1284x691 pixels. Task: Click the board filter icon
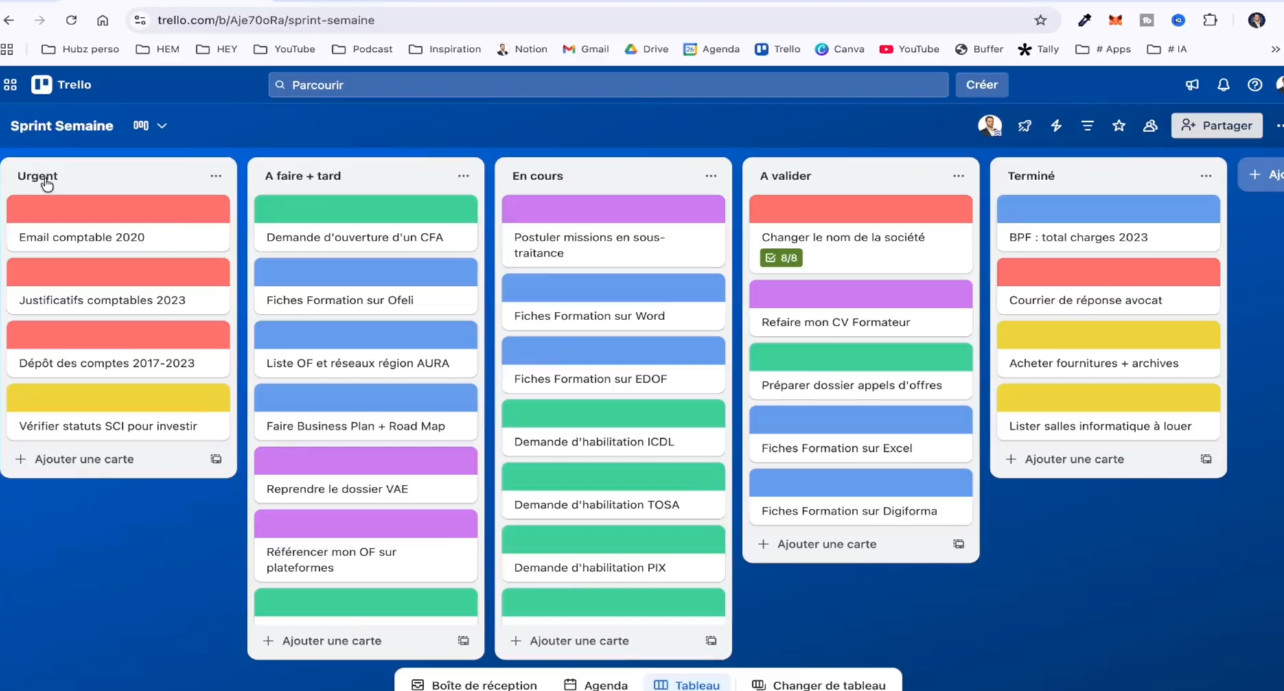(x=1087, y=126)
